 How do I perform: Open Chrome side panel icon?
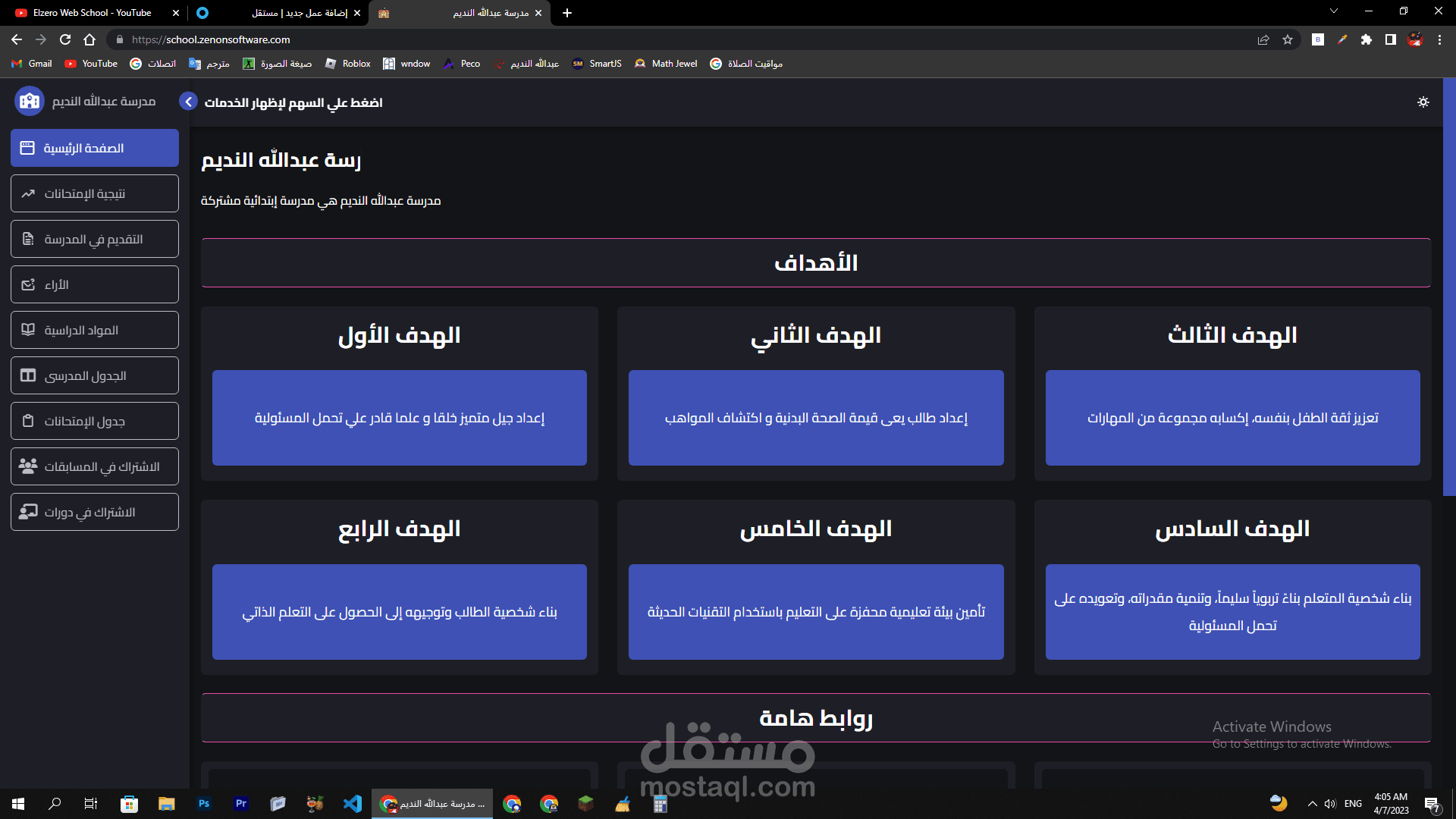(x=1391, y=39)
